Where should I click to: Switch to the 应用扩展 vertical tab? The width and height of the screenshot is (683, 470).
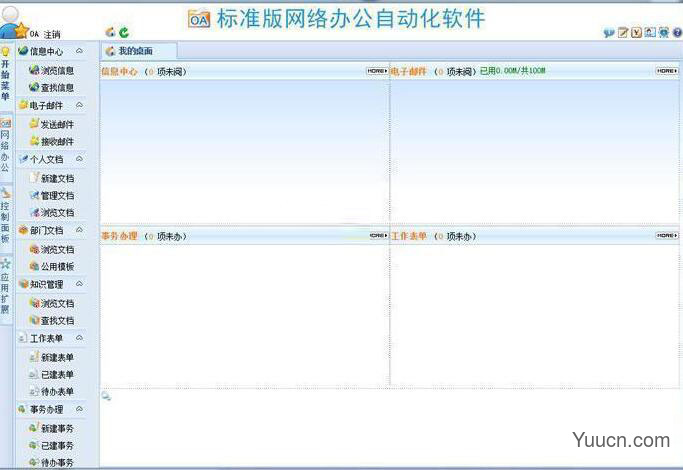pos(5,287)
